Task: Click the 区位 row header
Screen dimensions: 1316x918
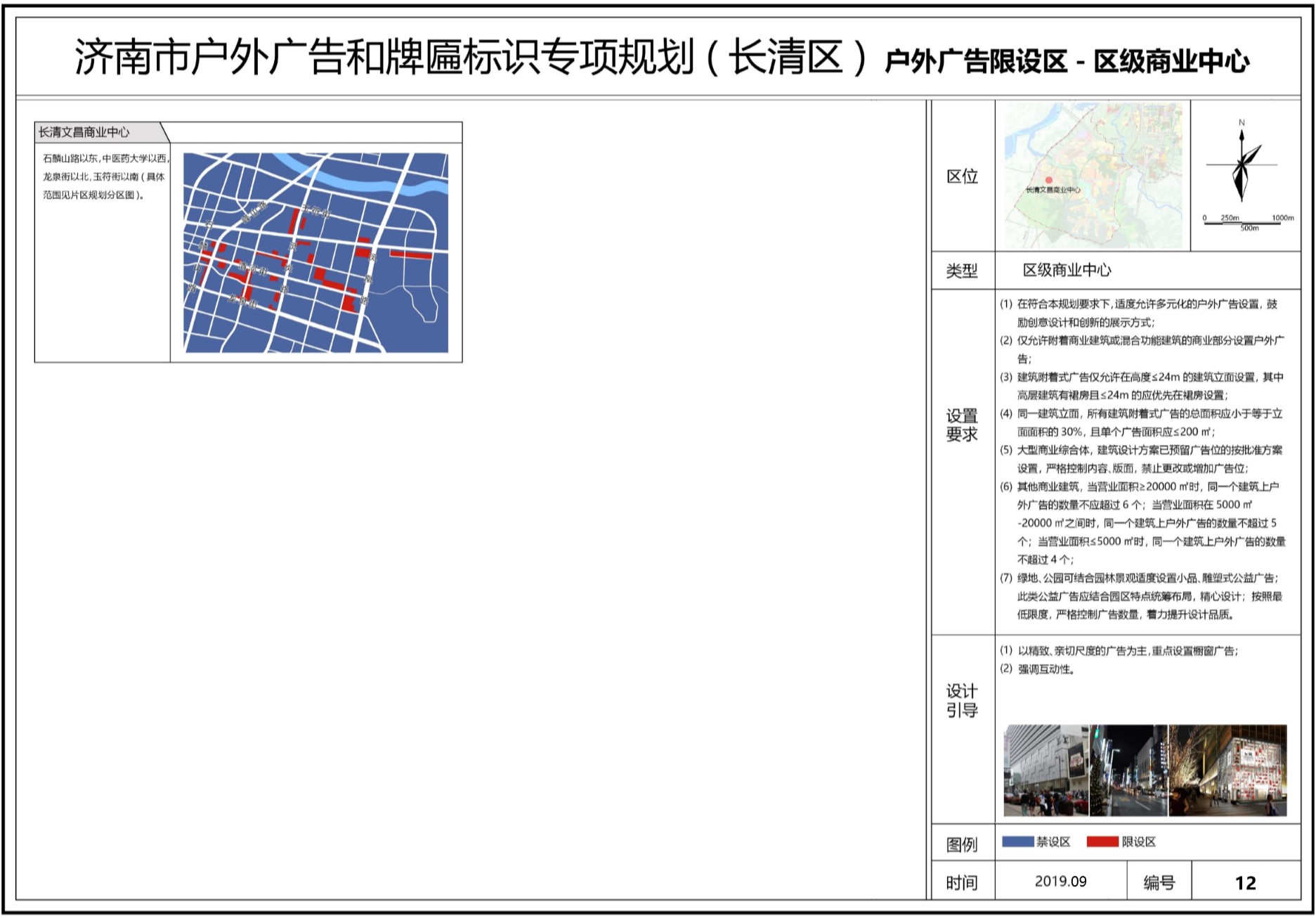Action: [962, 176]
